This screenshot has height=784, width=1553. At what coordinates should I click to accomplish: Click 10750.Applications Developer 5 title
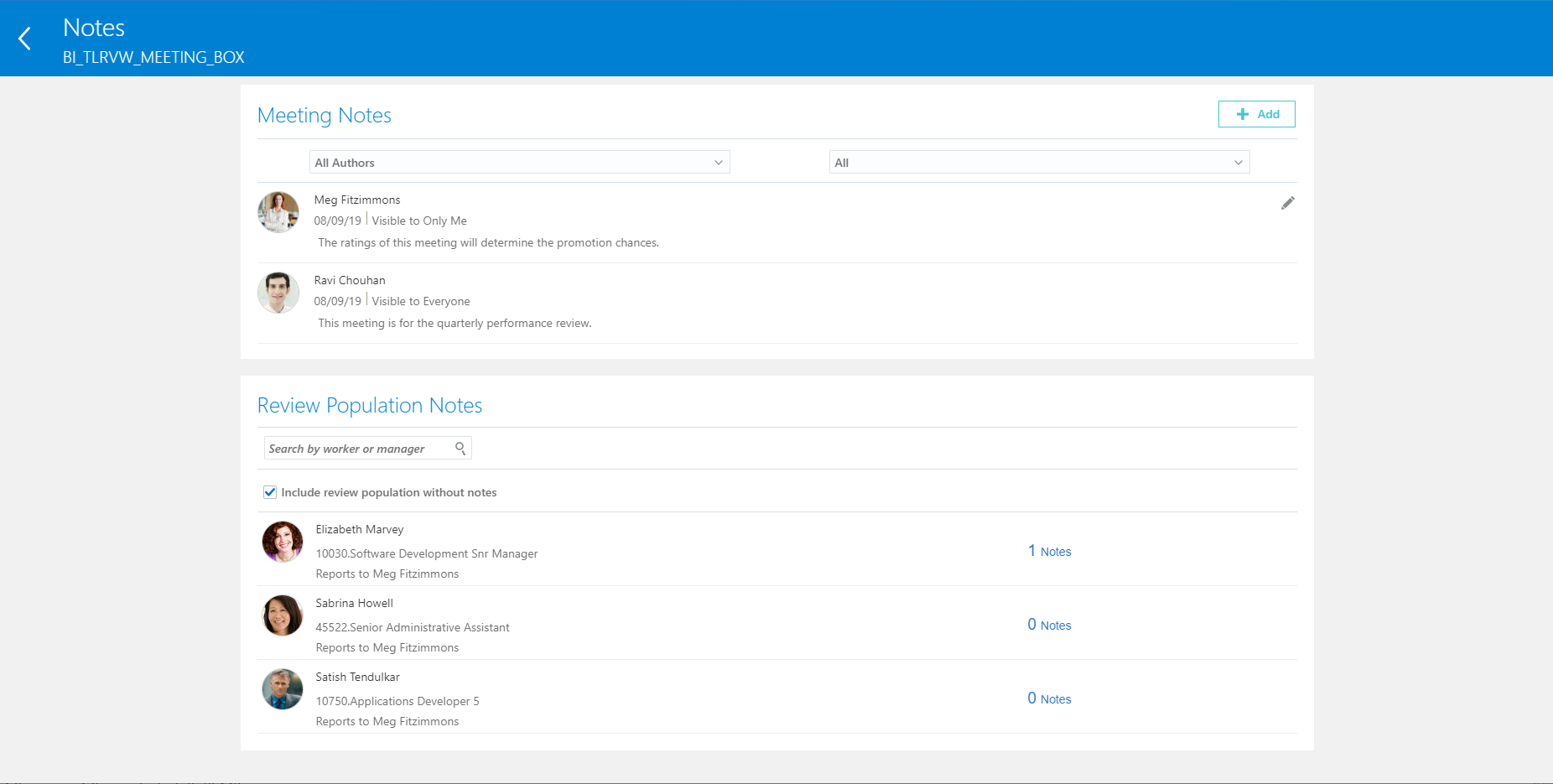pos(397,701)
